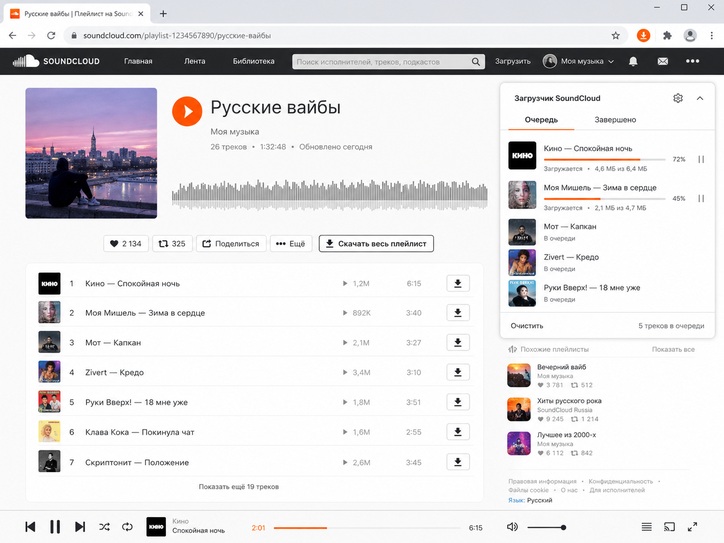Go to Главная in navigation
Image resolution: width=724 pixels, height=543 pixels.
[138, 61]
